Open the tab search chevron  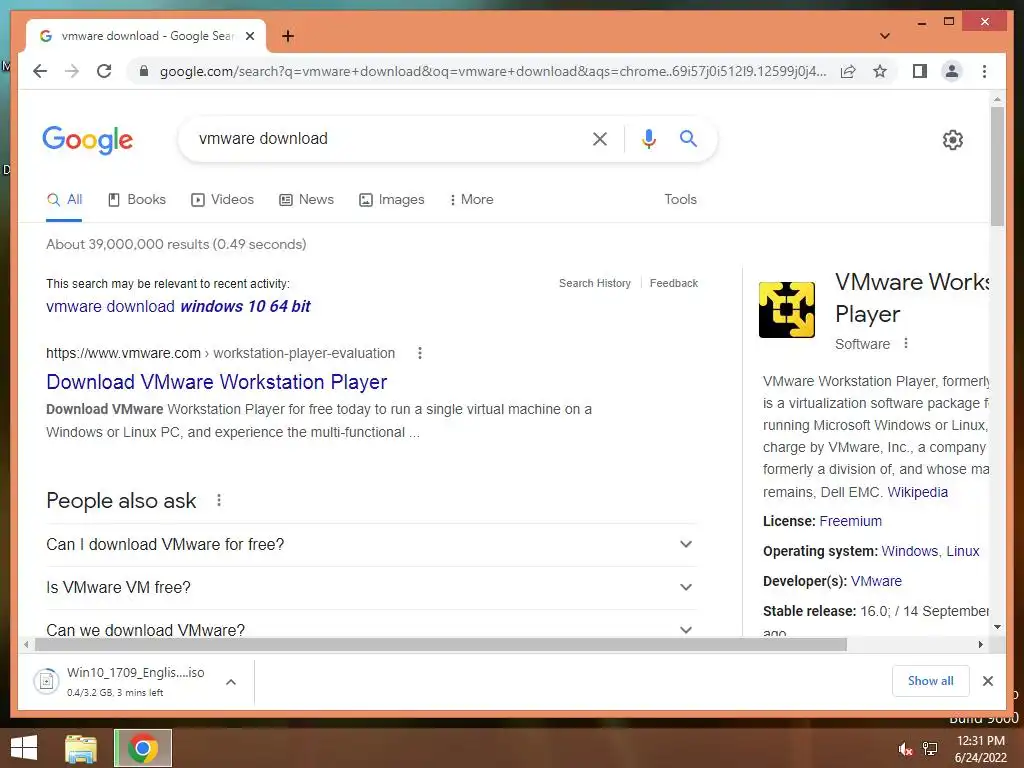[x=884, y=36]
